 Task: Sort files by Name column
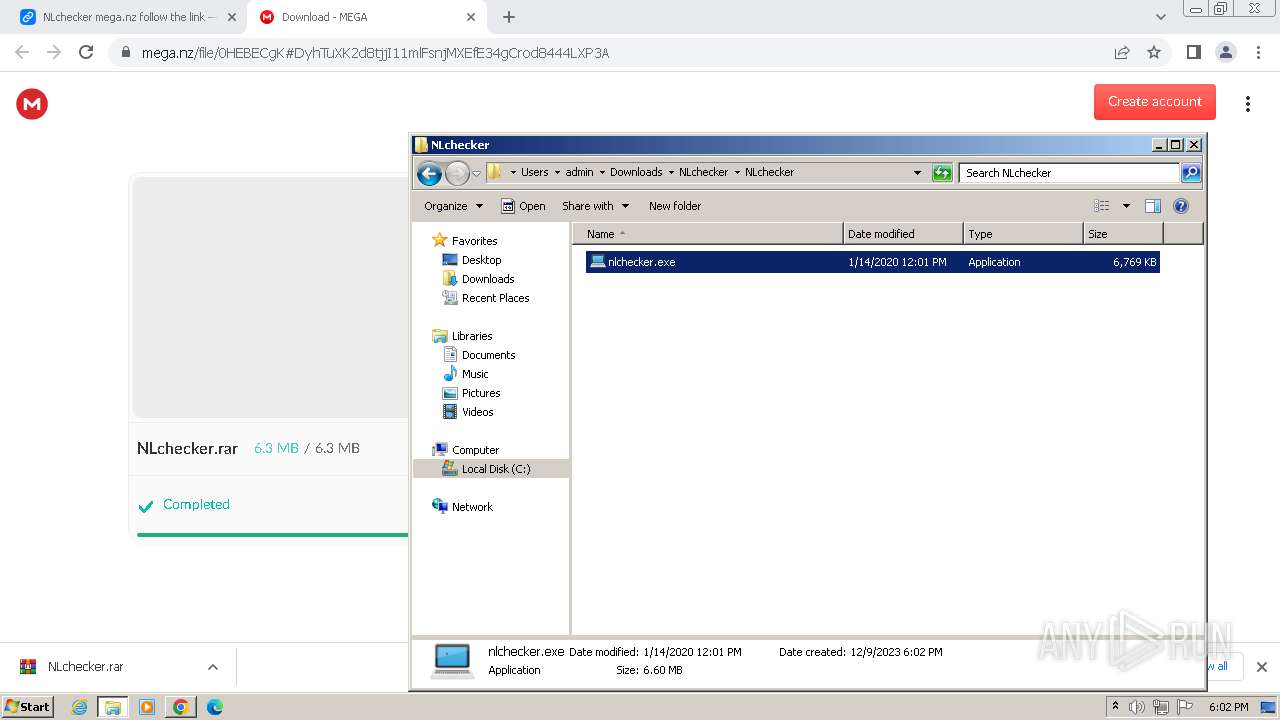(x=708, y=234)
